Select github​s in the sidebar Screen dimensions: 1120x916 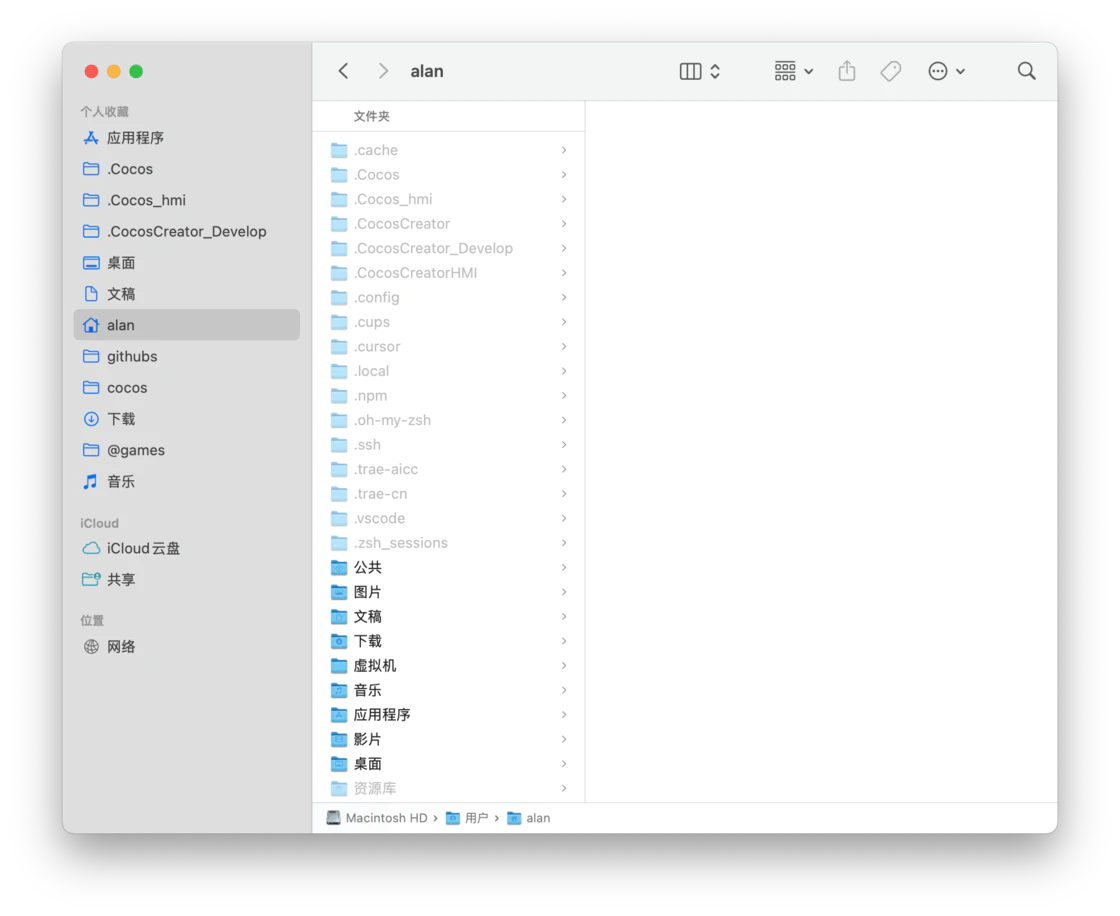132,357
